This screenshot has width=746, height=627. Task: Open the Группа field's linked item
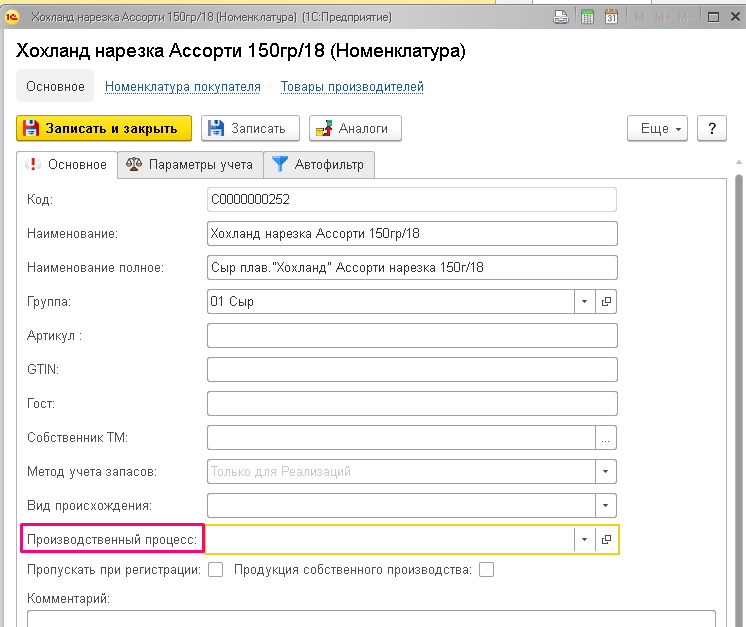pos(606,302)
